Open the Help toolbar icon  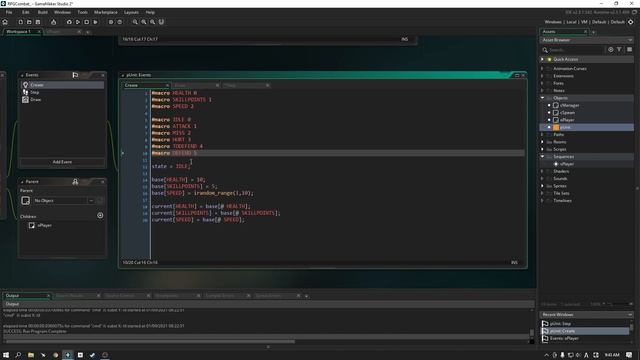coord(120,22)
